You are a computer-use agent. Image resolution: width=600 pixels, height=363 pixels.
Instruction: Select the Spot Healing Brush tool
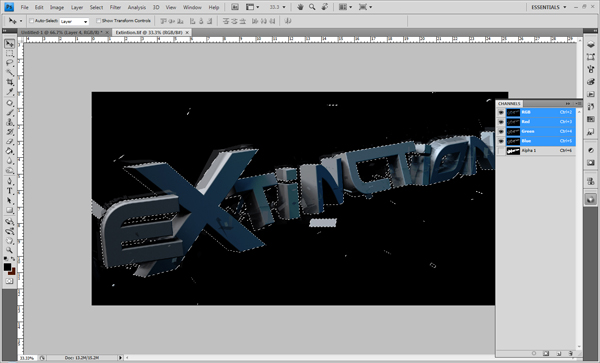[10, 103]
